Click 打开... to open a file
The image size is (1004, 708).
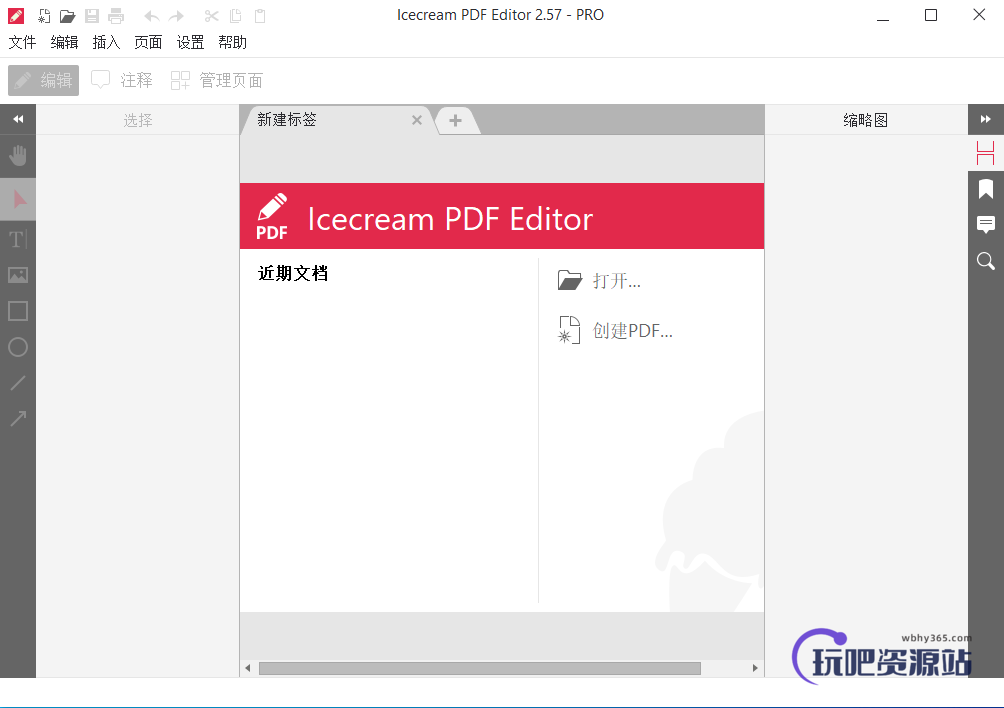599,280
